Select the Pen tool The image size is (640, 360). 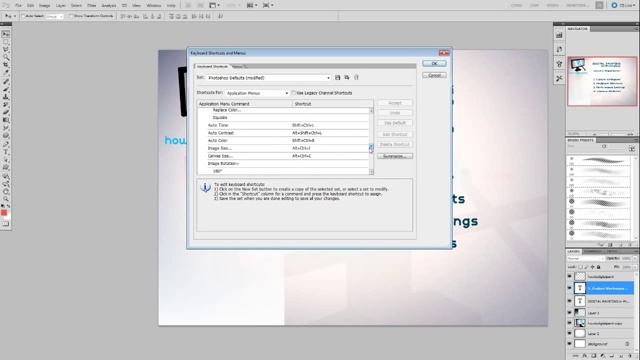6,144
